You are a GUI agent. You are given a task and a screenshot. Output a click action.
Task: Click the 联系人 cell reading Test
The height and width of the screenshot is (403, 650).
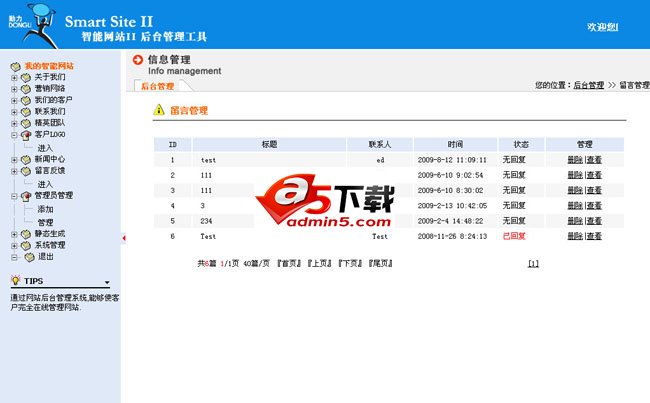(380, 236)
